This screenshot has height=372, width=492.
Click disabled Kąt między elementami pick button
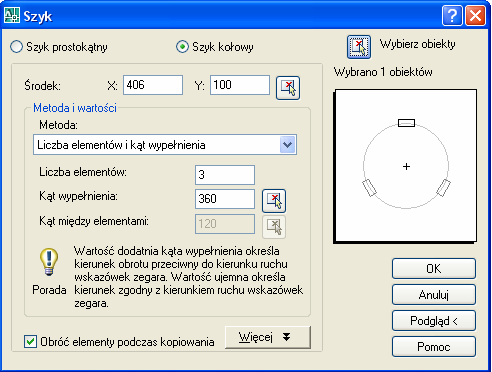point(274,227)
